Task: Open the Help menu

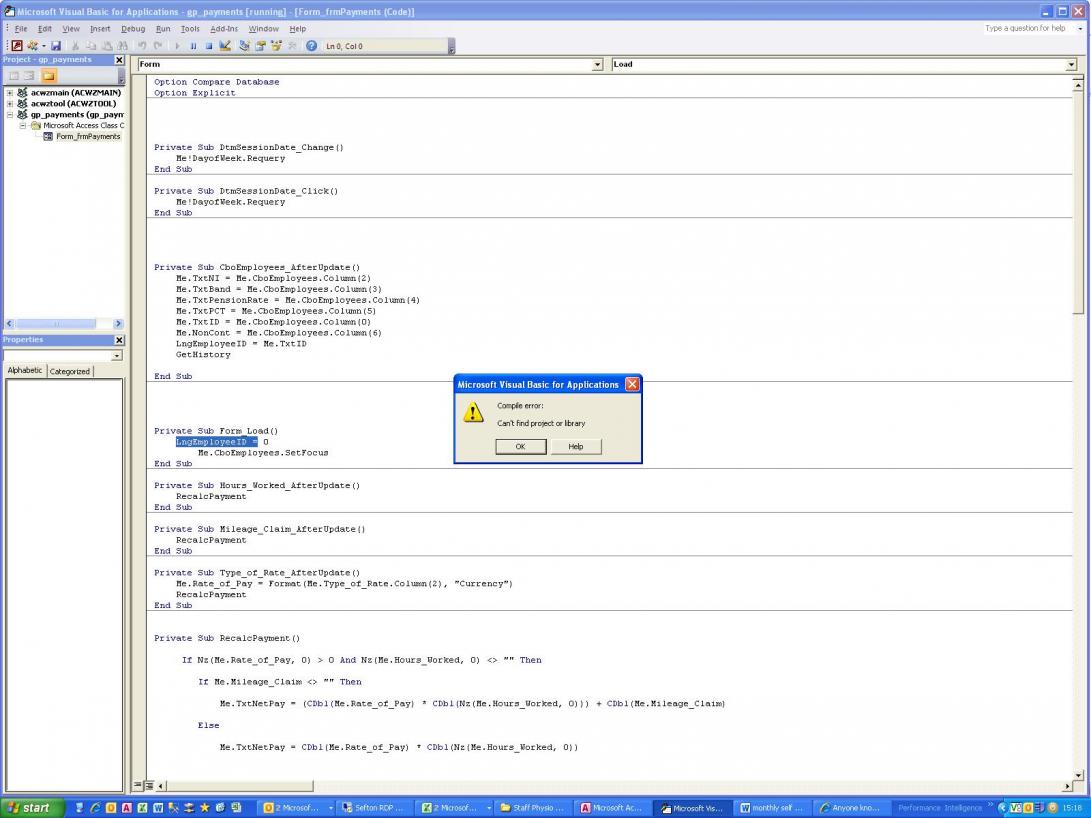Action: 298,29
